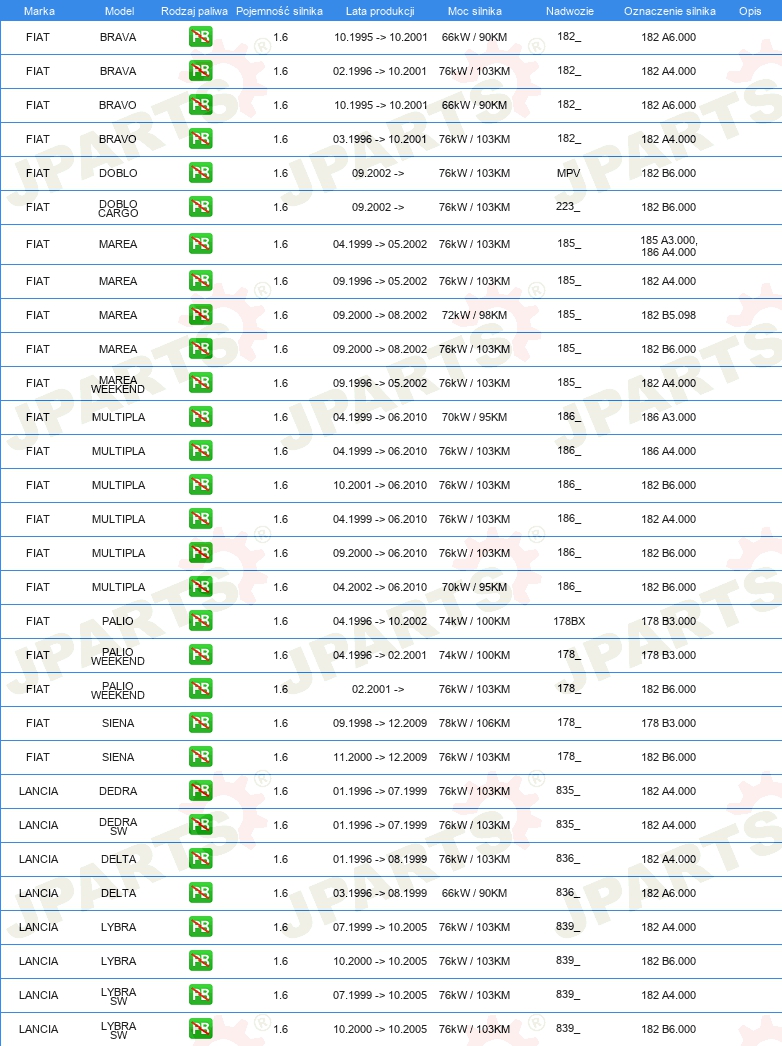Select the production dates 10.2001 -> 06.2010
The width and height of the screenshot is (782, 1046).
(380, 485)
